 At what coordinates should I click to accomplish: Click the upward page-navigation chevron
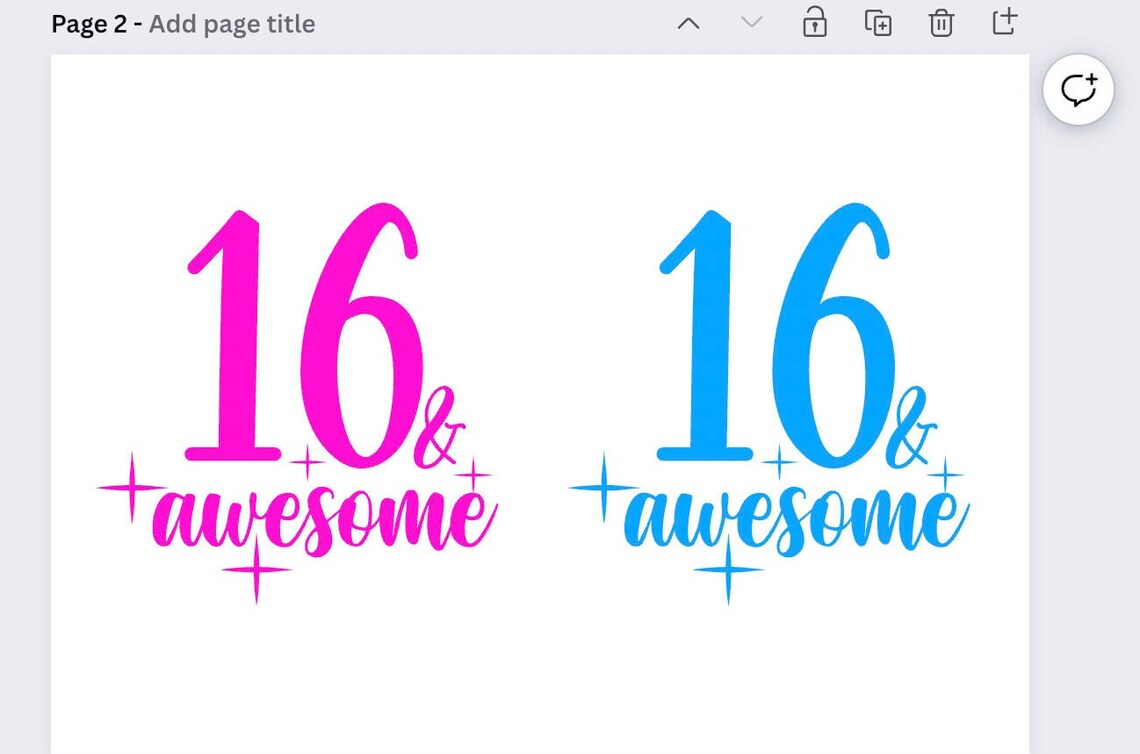click(x=688, y=23)
